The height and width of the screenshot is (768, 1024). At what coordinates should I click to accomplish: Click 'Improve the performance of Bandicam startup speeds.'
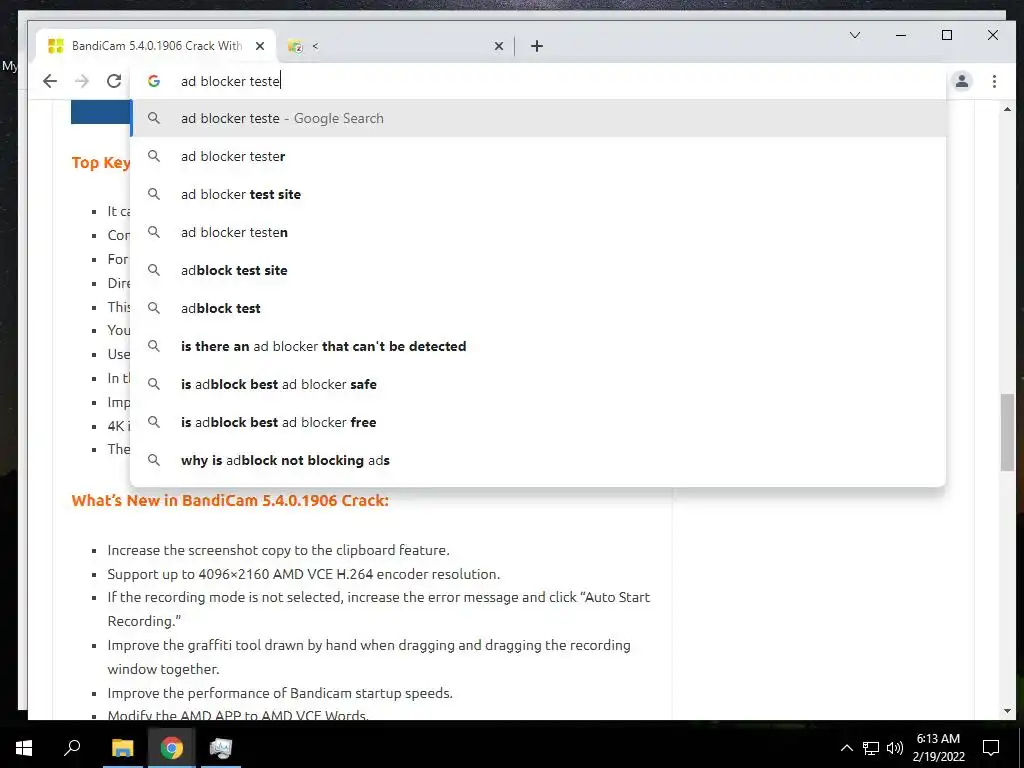click(280, 693)
